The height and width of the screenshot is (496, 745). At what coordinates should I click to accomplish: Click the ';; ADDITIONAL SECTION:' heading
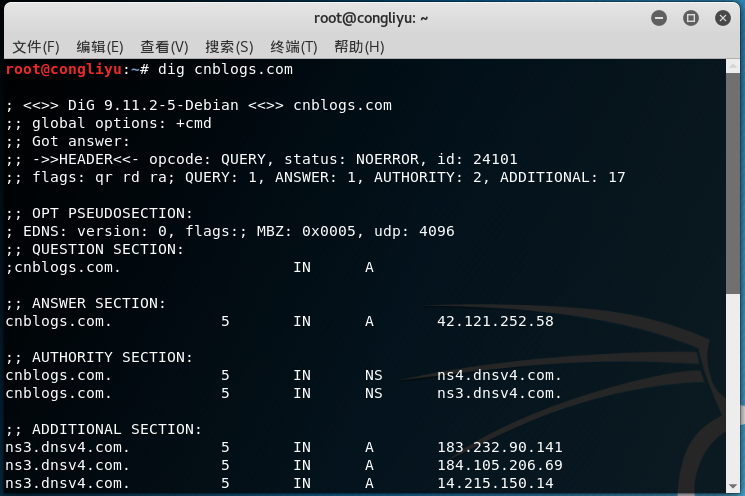tap(104, 429)
